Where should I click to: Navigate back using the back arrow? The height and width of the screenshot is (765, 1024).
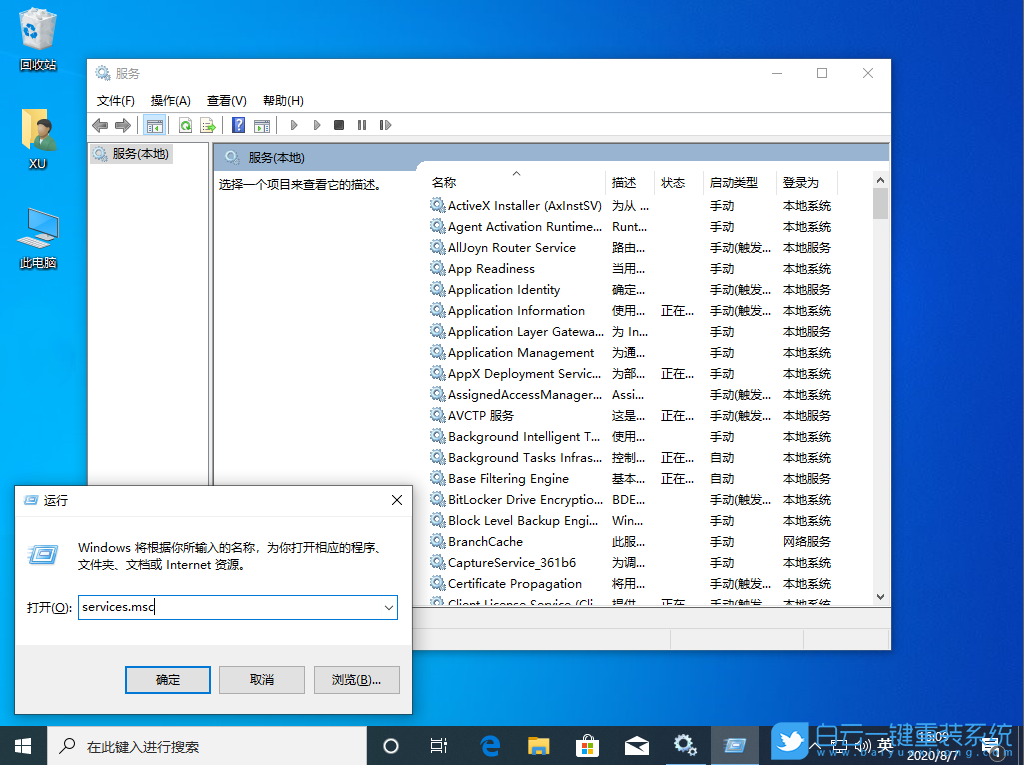[x=99, y=124]
